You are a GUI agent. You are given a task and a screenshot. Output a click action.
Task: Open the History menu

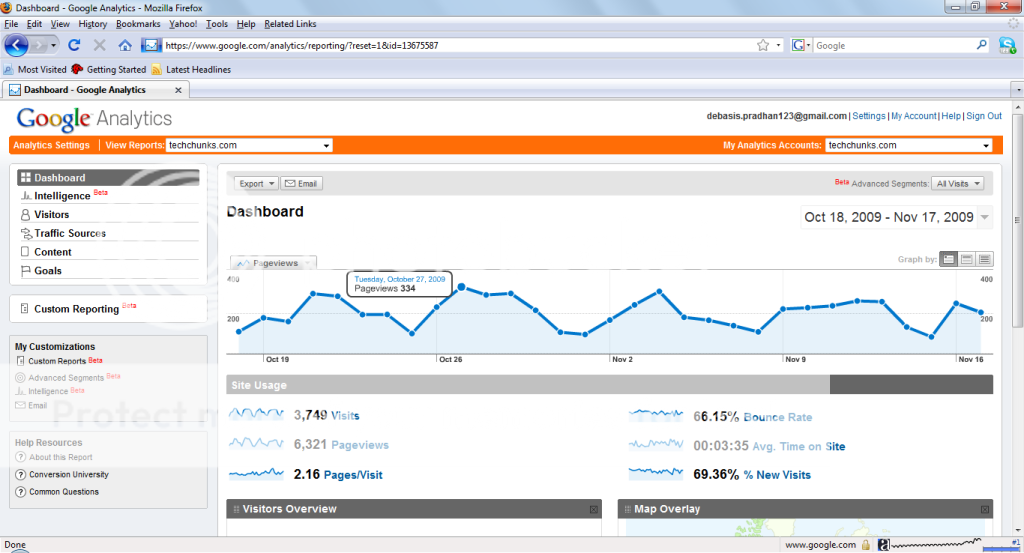(93, 24)
